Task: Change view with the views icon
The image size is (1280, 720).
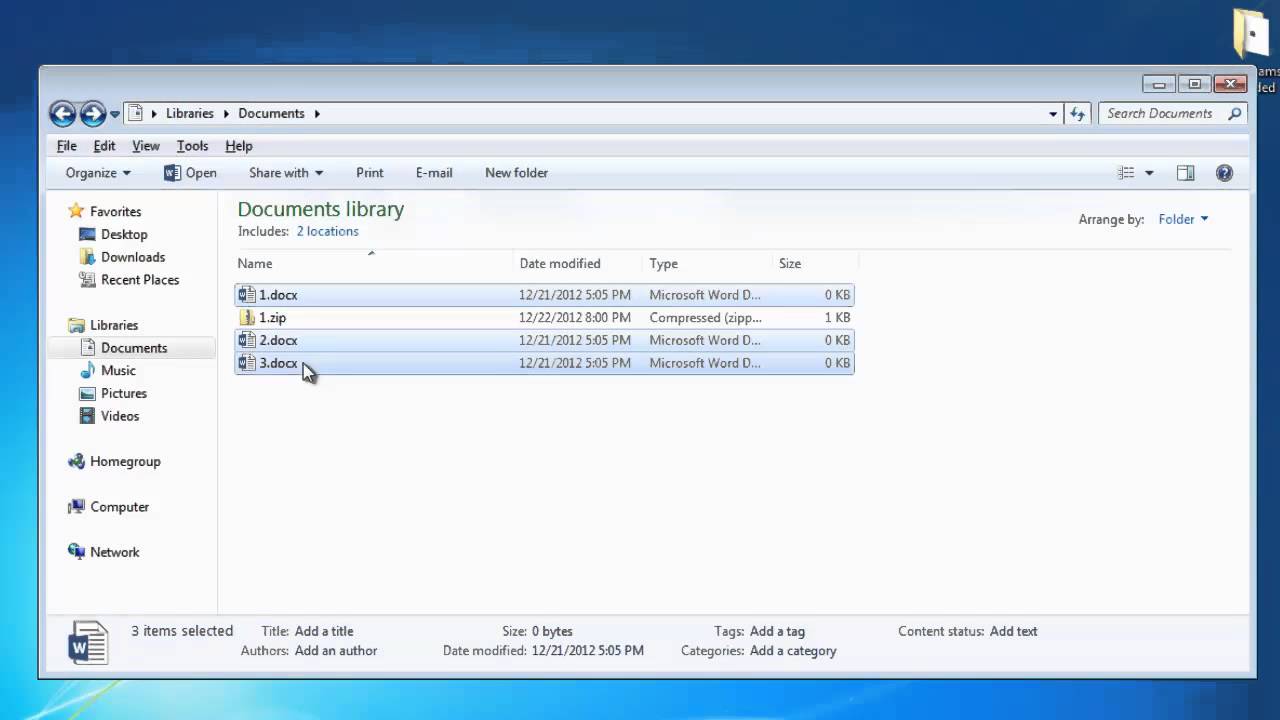Action: coord(1126,173)
